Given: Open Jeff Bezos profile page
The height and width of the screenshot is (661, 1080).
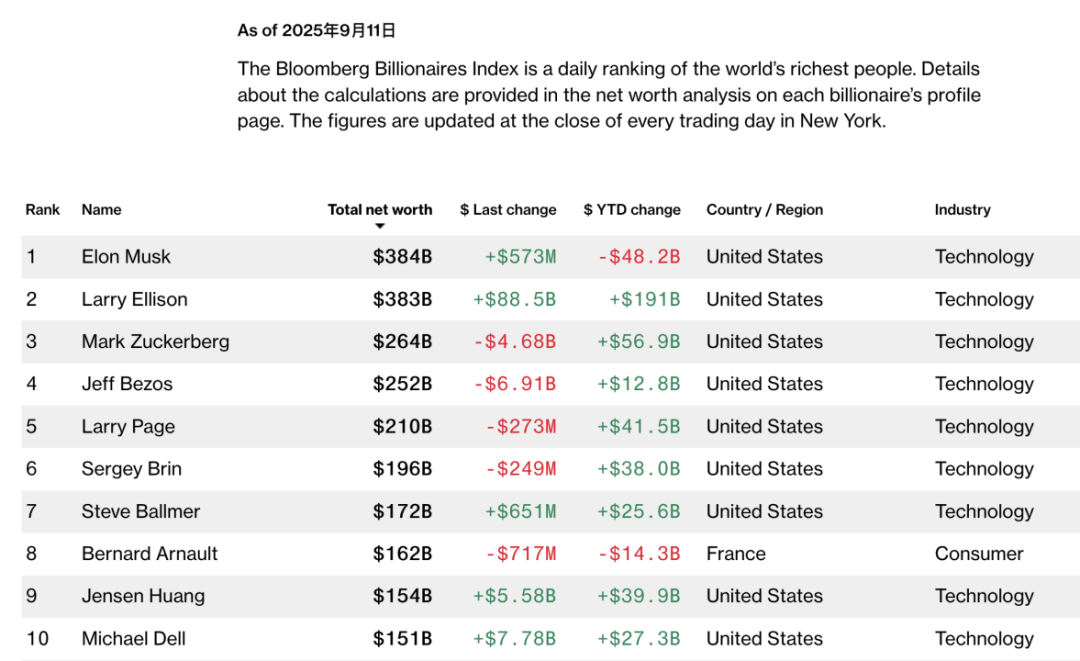Looking at the screenshot, I should [x=127, y=384].
